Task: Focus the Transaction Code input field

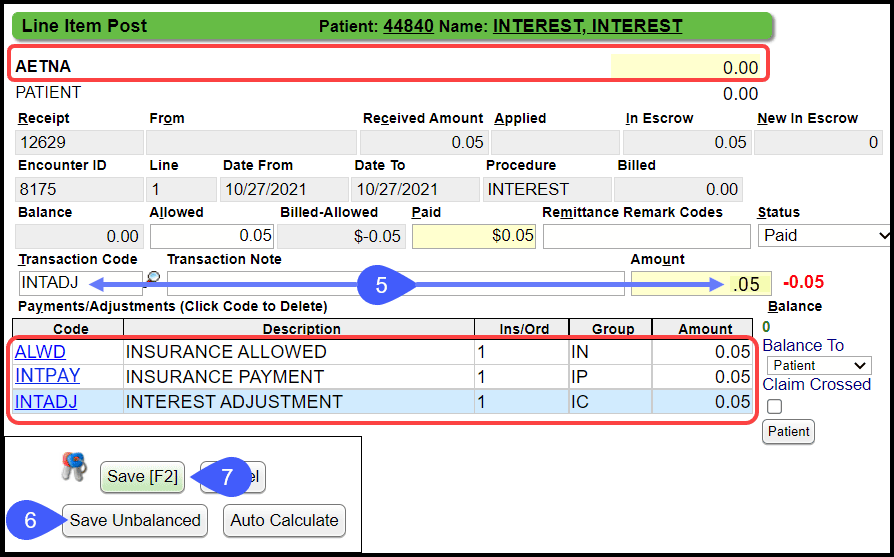Action: tap(78, 284)
